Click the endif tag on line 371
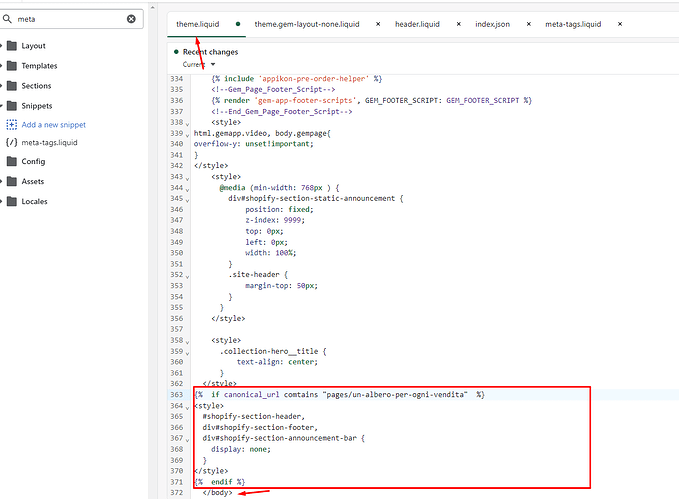 coord(220,482)
